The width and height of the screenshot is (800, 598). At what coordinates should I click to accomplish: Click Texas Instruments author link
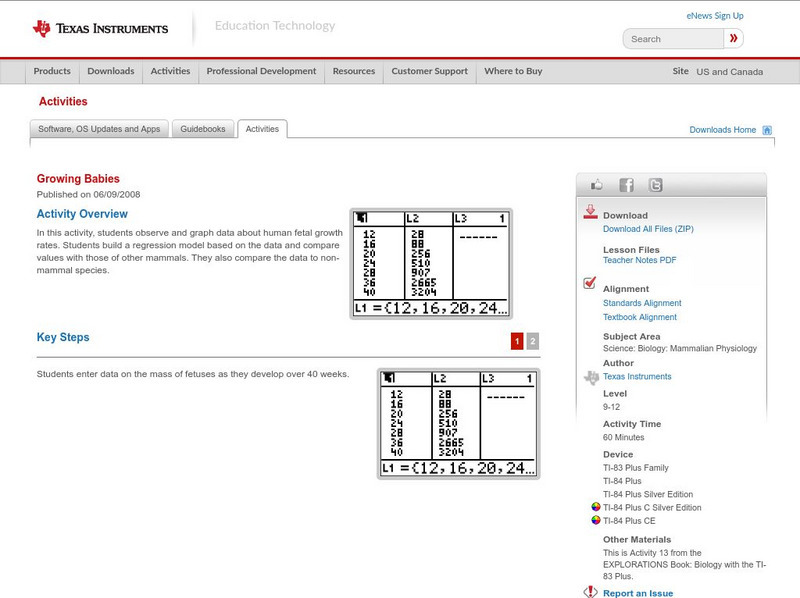(x=637, y=377)
